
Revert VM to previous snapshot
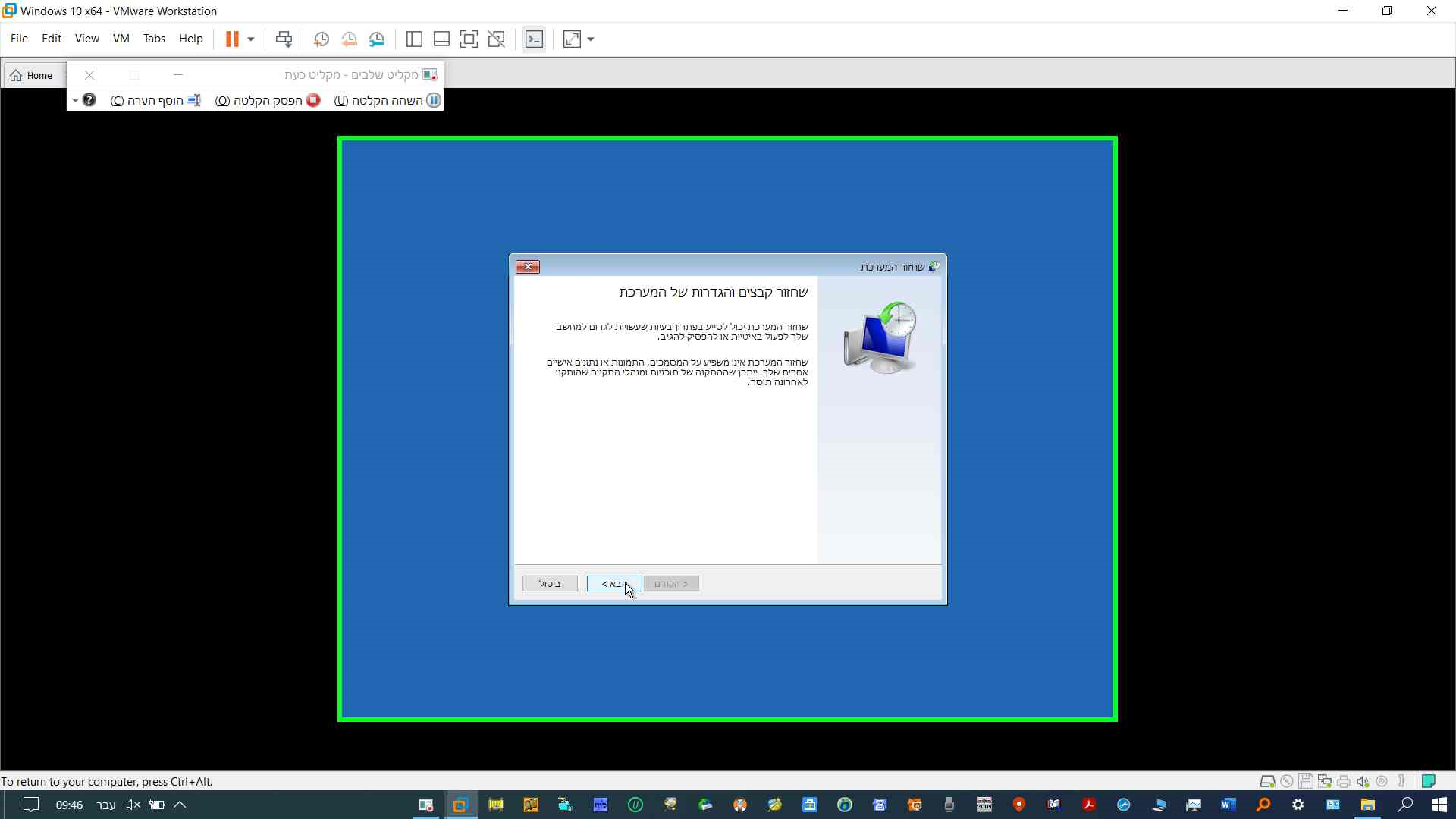[x=349, y=39]
